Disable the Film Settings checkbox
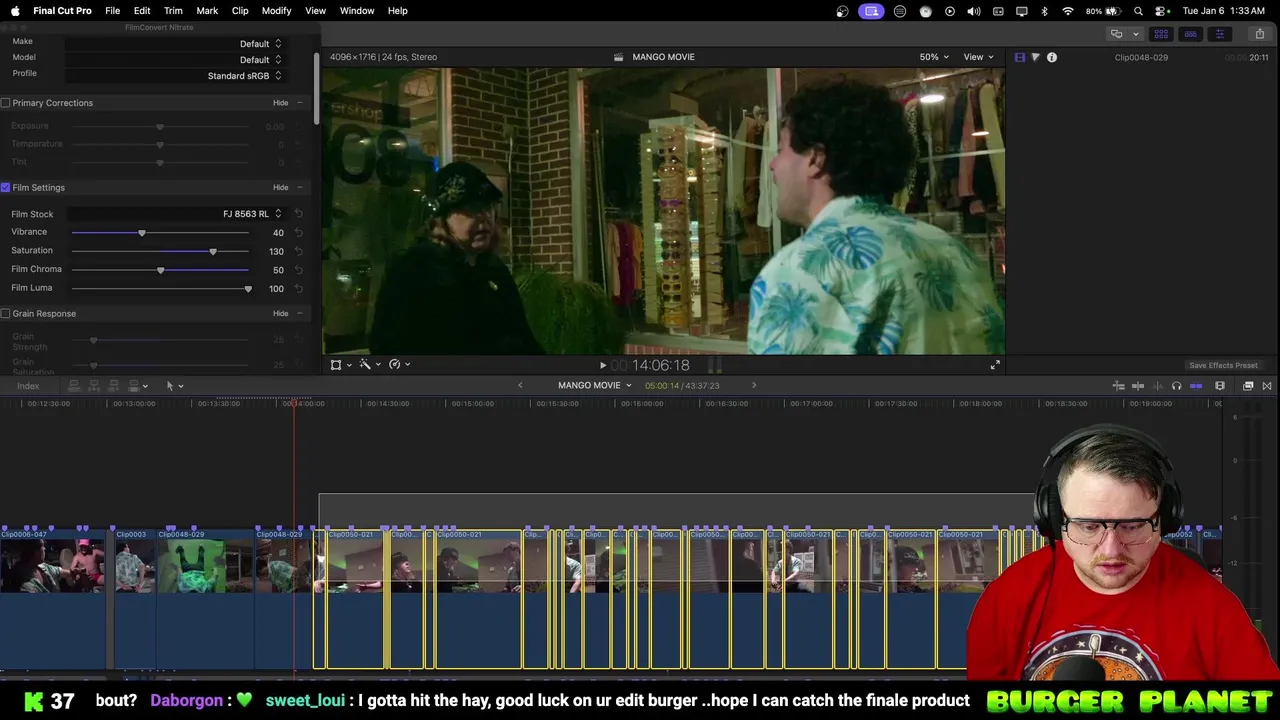 tap(6, 188)
